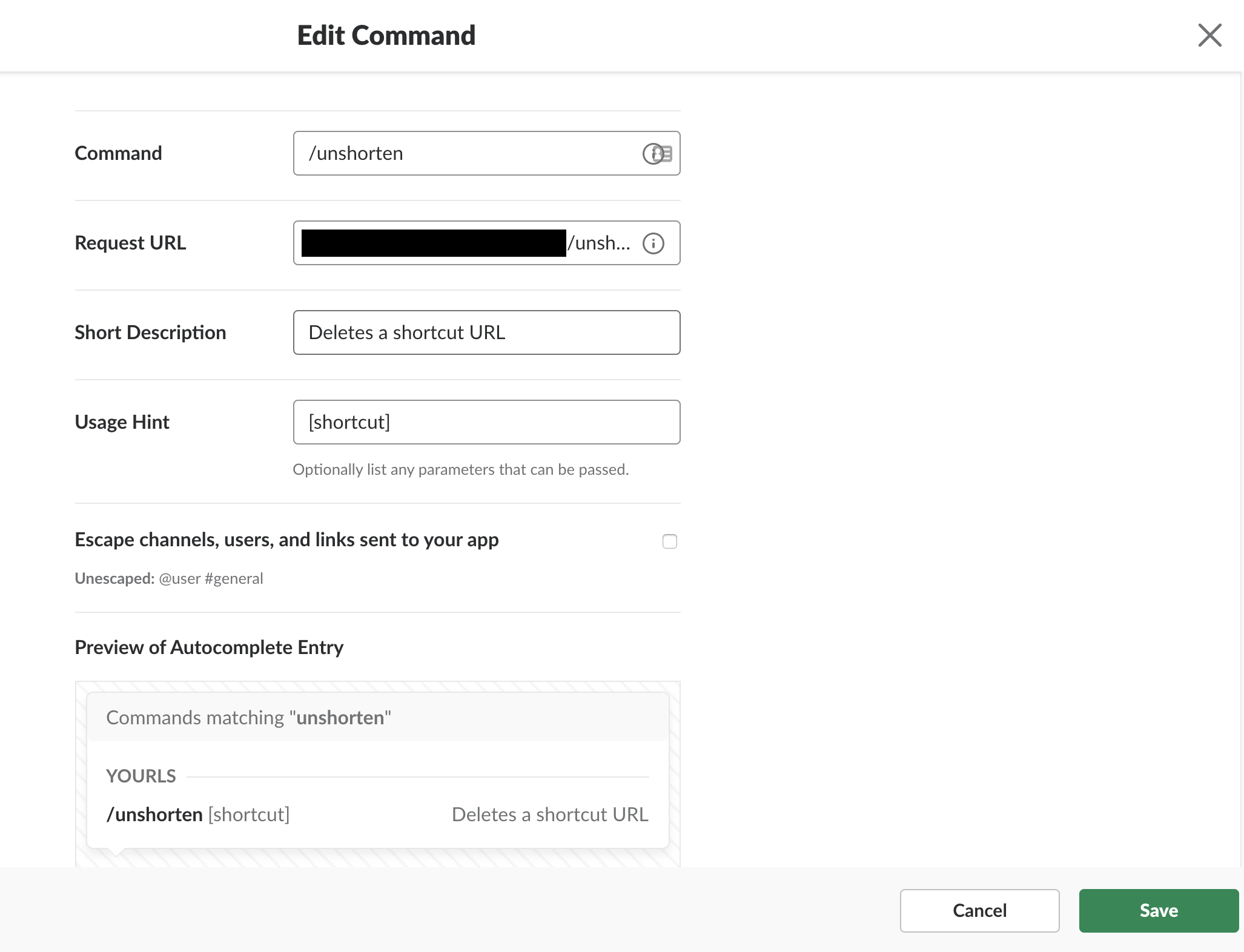Click 'Optionally list any parameters' hint text
The image size is (1244, 952).
tap(460, 469)
